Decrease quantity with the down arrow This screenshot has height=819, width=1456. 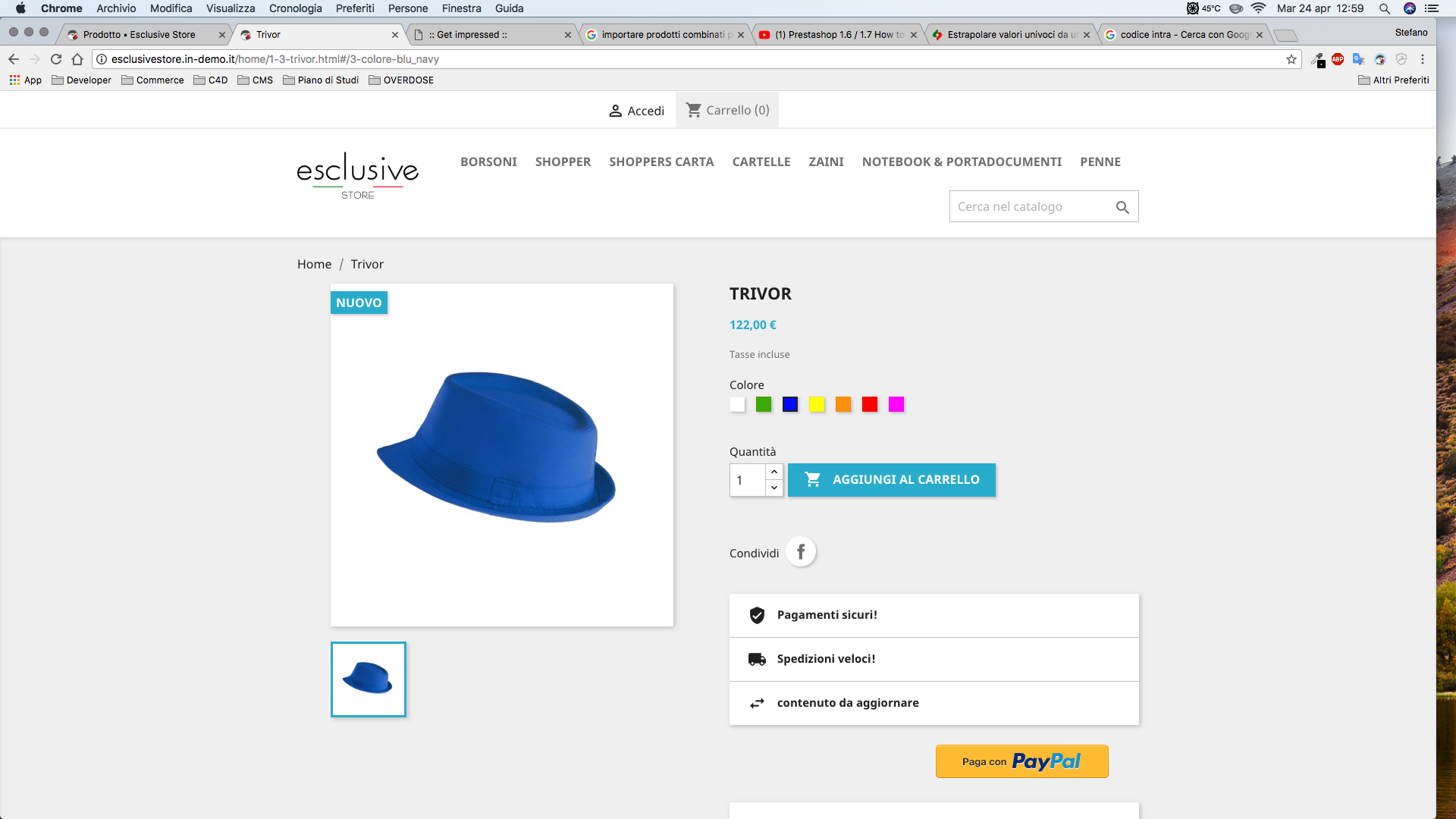click(x=774, y=488)
